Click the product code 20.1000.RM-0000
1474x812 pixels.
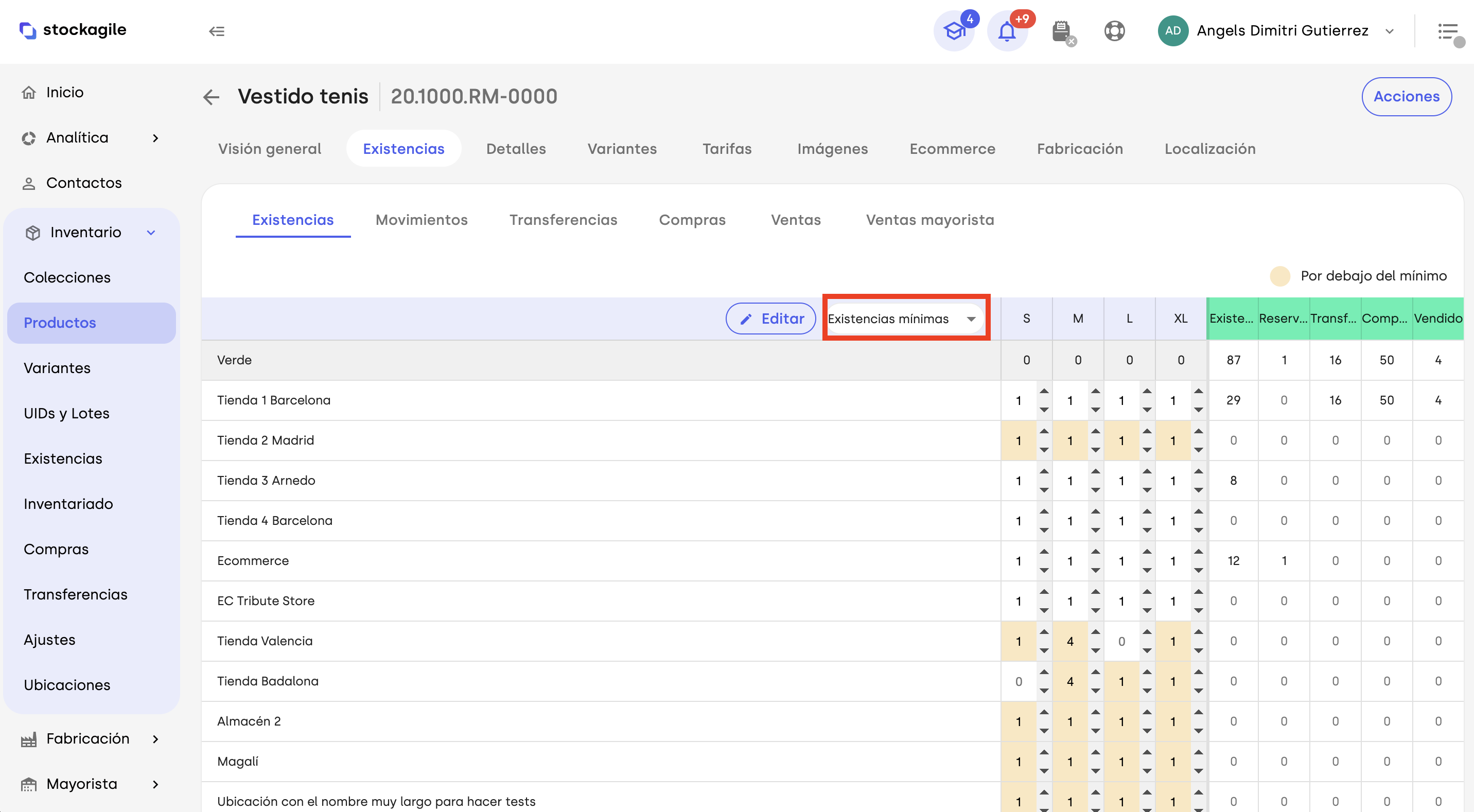coord(474,97)
